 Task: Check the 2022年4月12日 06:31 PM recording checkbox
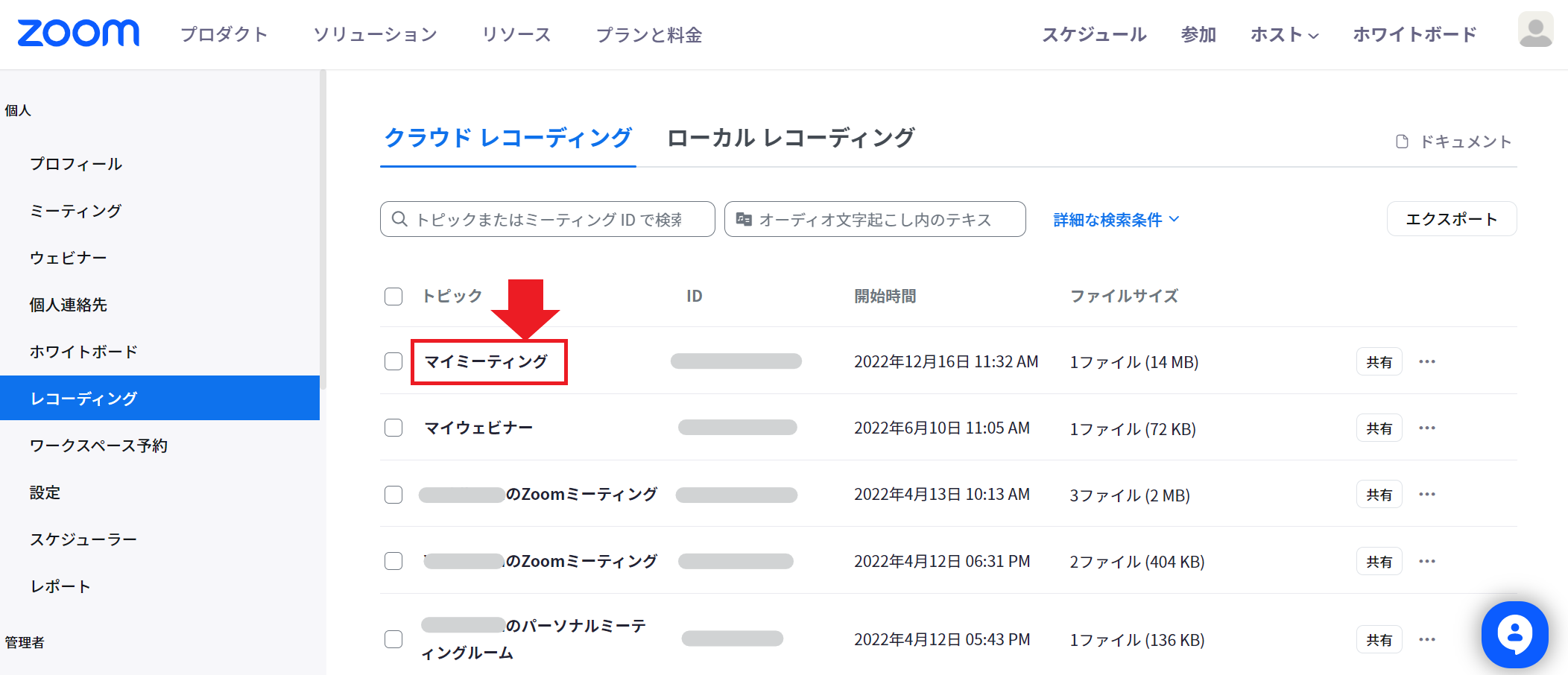[393, 561]
